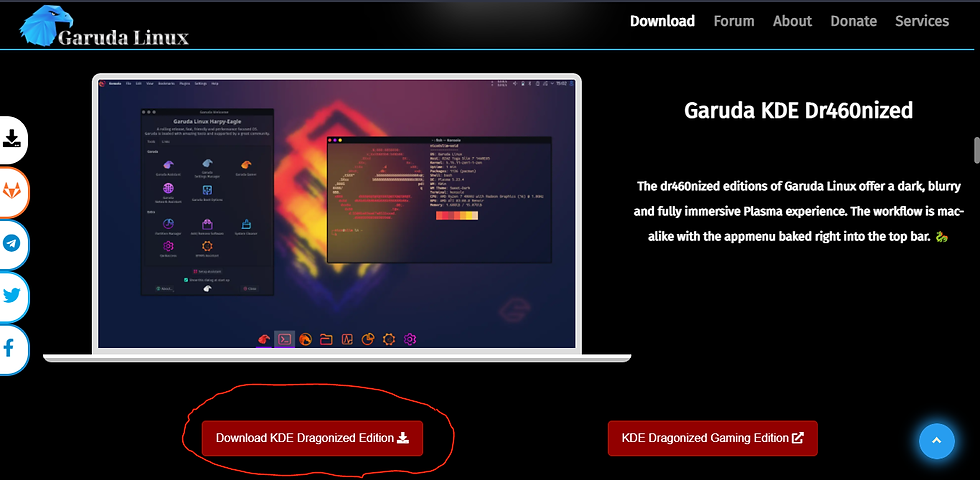The height and width of the screenshot is (480, 980).
Task: Open the Download nav menu item
Action: (x=662, y=21)
